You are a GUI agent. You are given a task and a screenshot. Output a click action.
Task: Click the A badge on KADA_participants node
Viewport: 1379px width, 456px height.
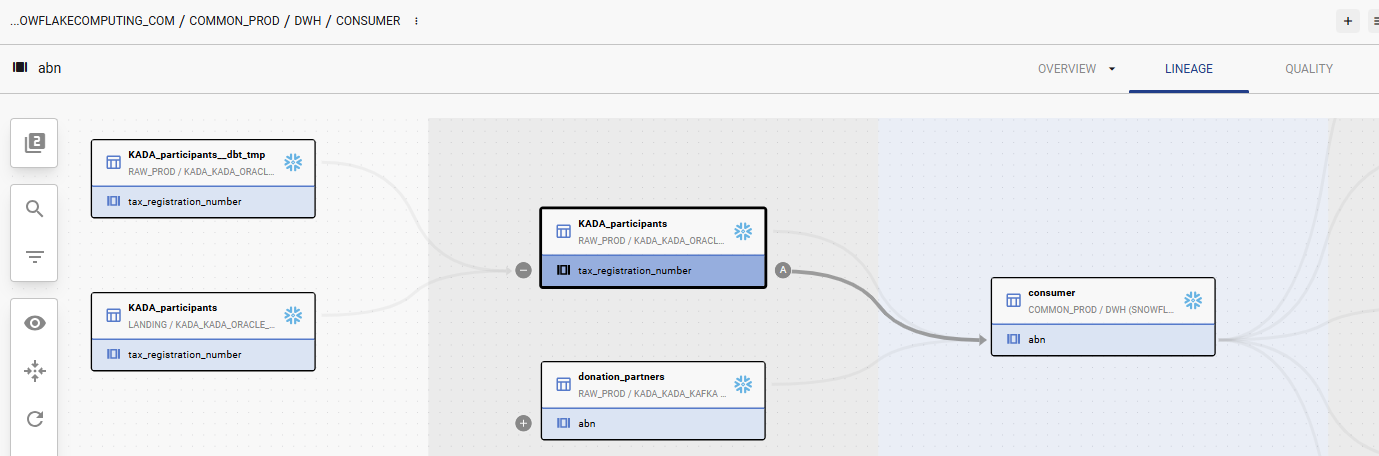783,270
